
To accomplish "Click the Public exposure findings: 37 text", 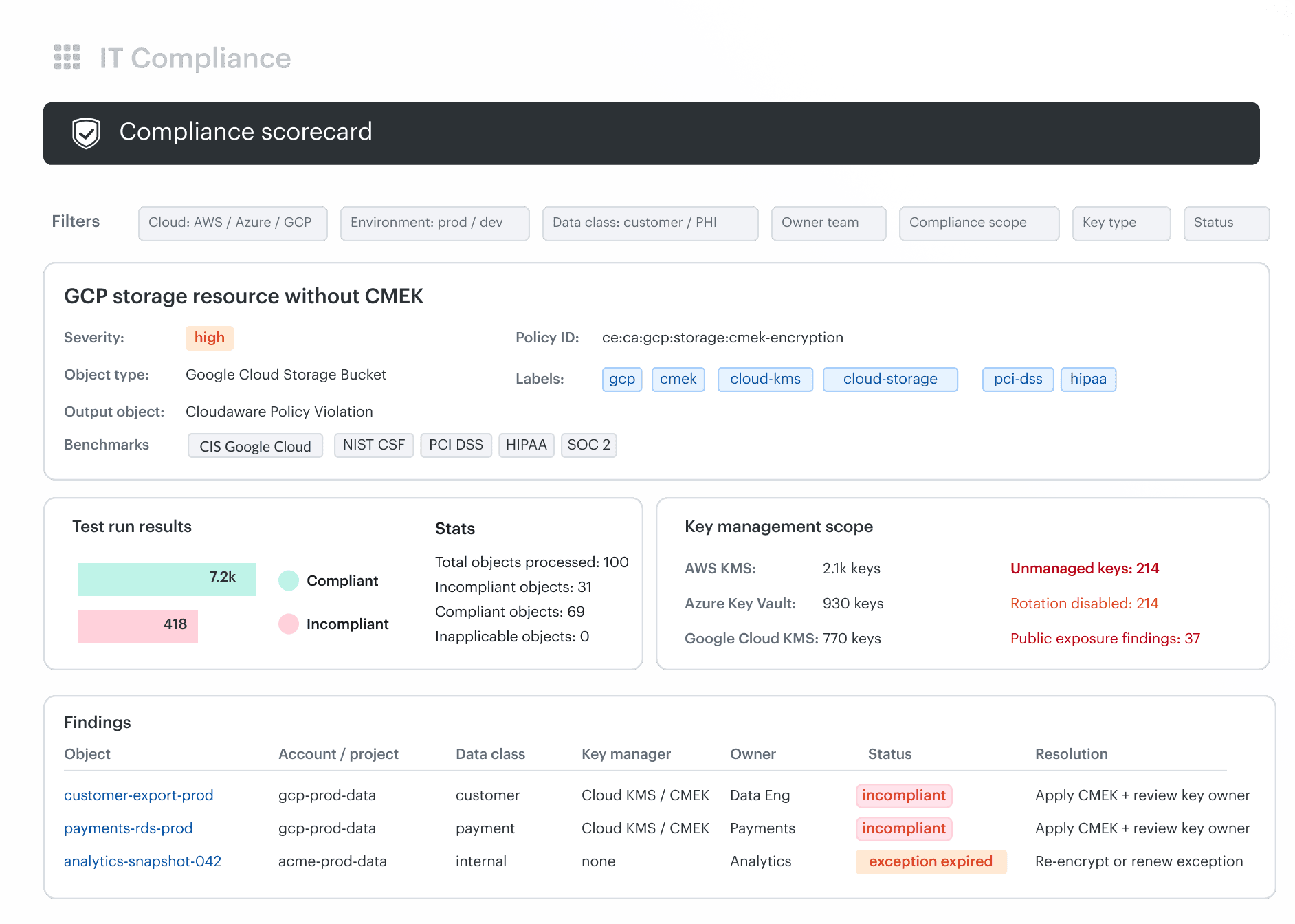I will (x=1105, y=639).
